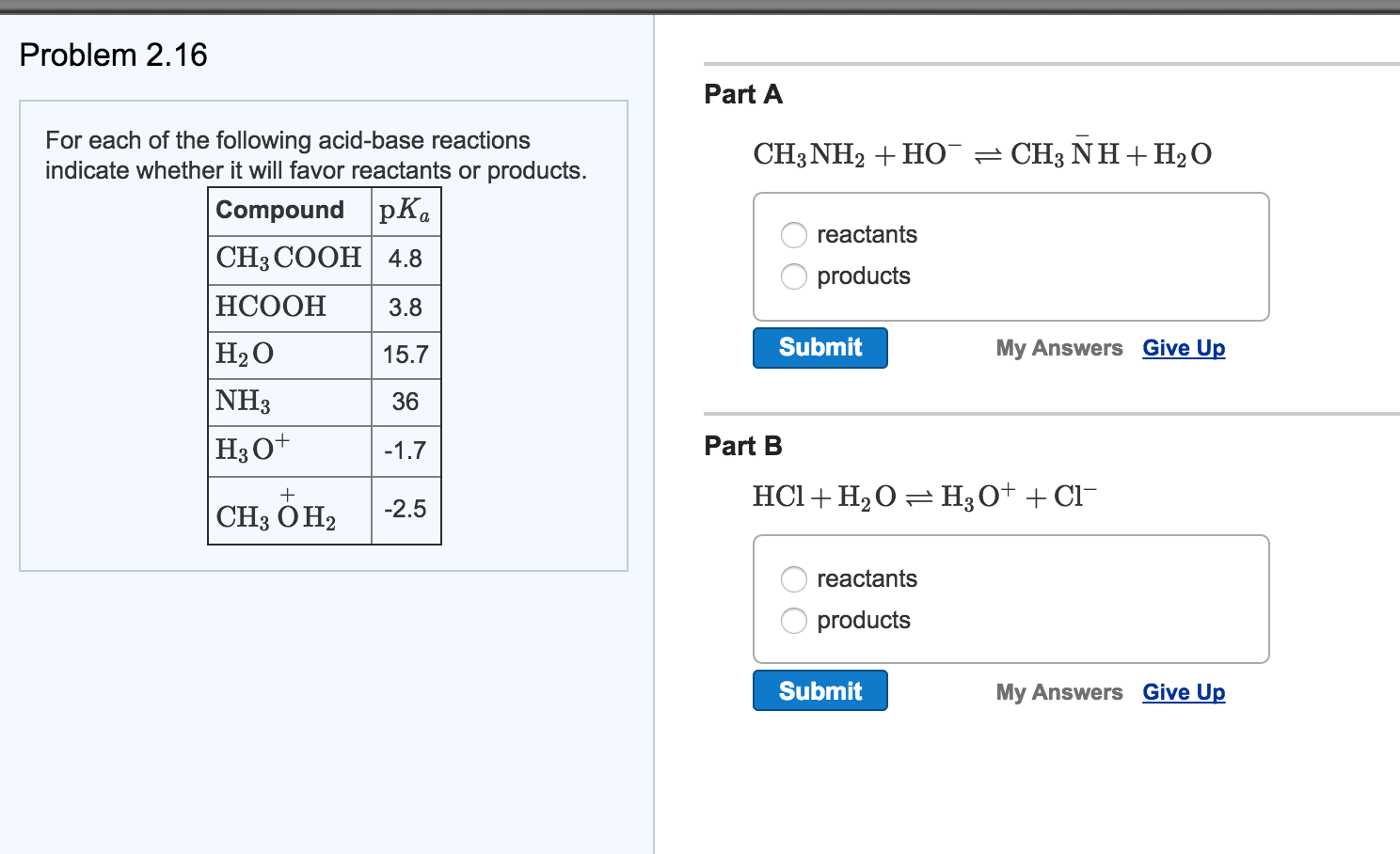Choose "products" option under Part B
1400x854 pixels.
[x=794, y=621]
